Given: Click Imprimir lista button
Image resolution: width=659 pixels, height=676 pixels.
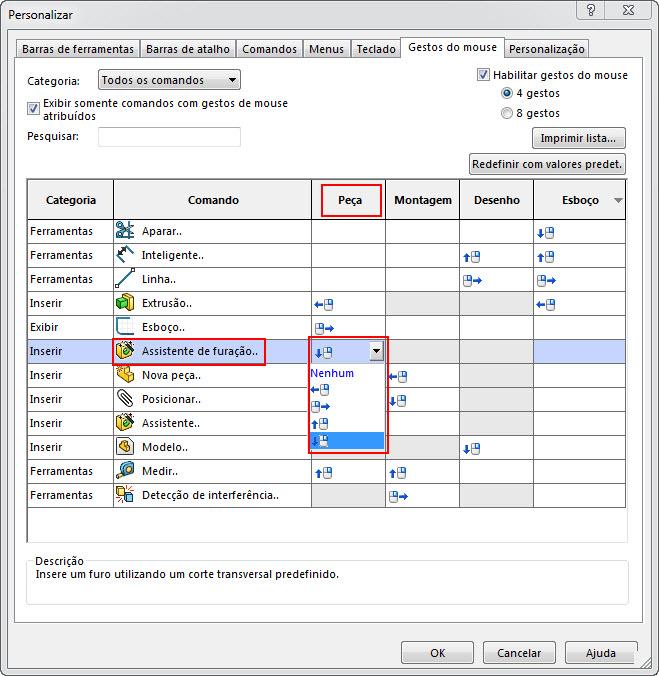Looking at the screenshot, I should point(578,138).
